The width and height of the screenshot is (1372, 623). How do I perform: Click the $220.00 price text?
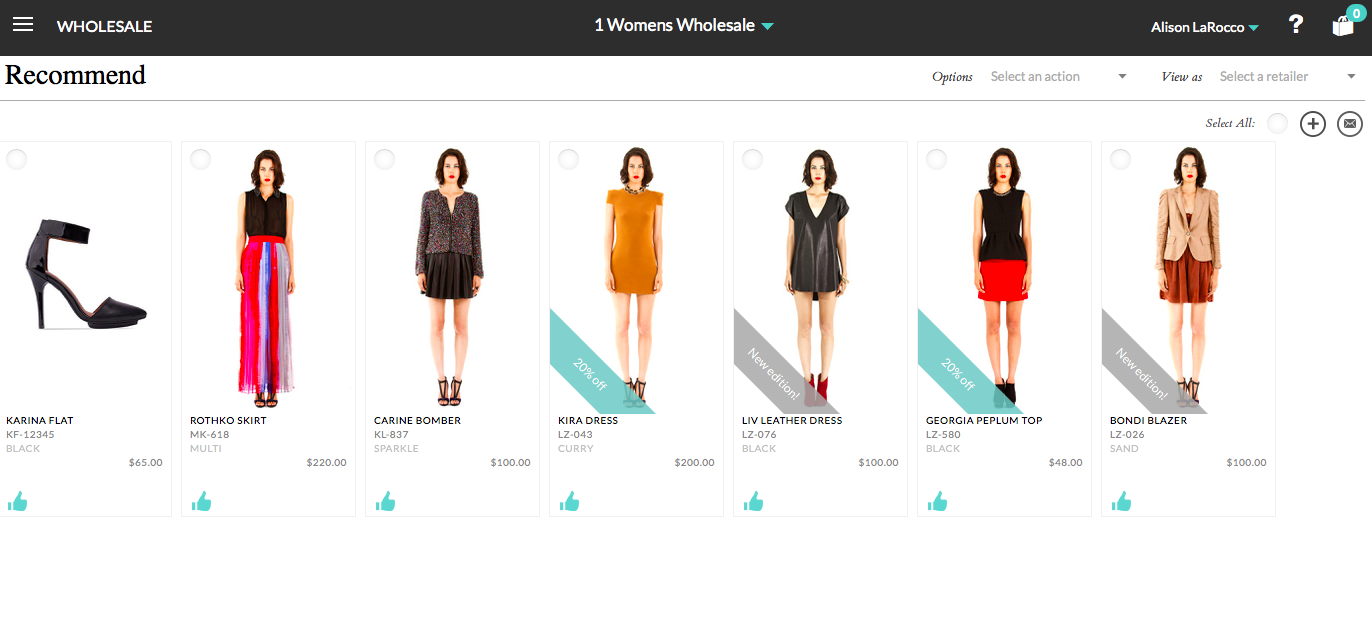tap(327, 462)
